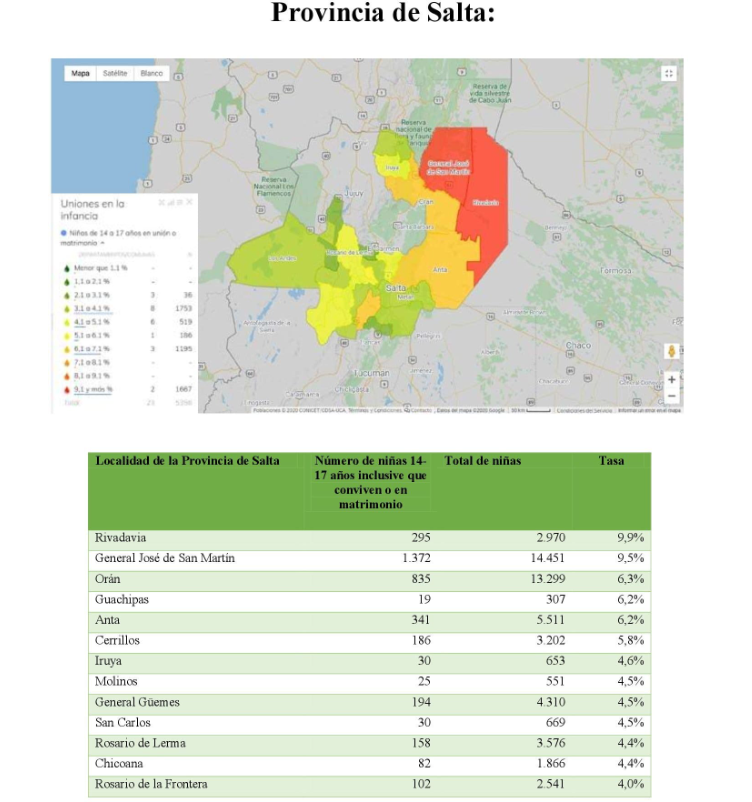Viewport: 752px width, 802px height.
Task: Click the Total de niñas column header
Action: [x=482, y=461]
